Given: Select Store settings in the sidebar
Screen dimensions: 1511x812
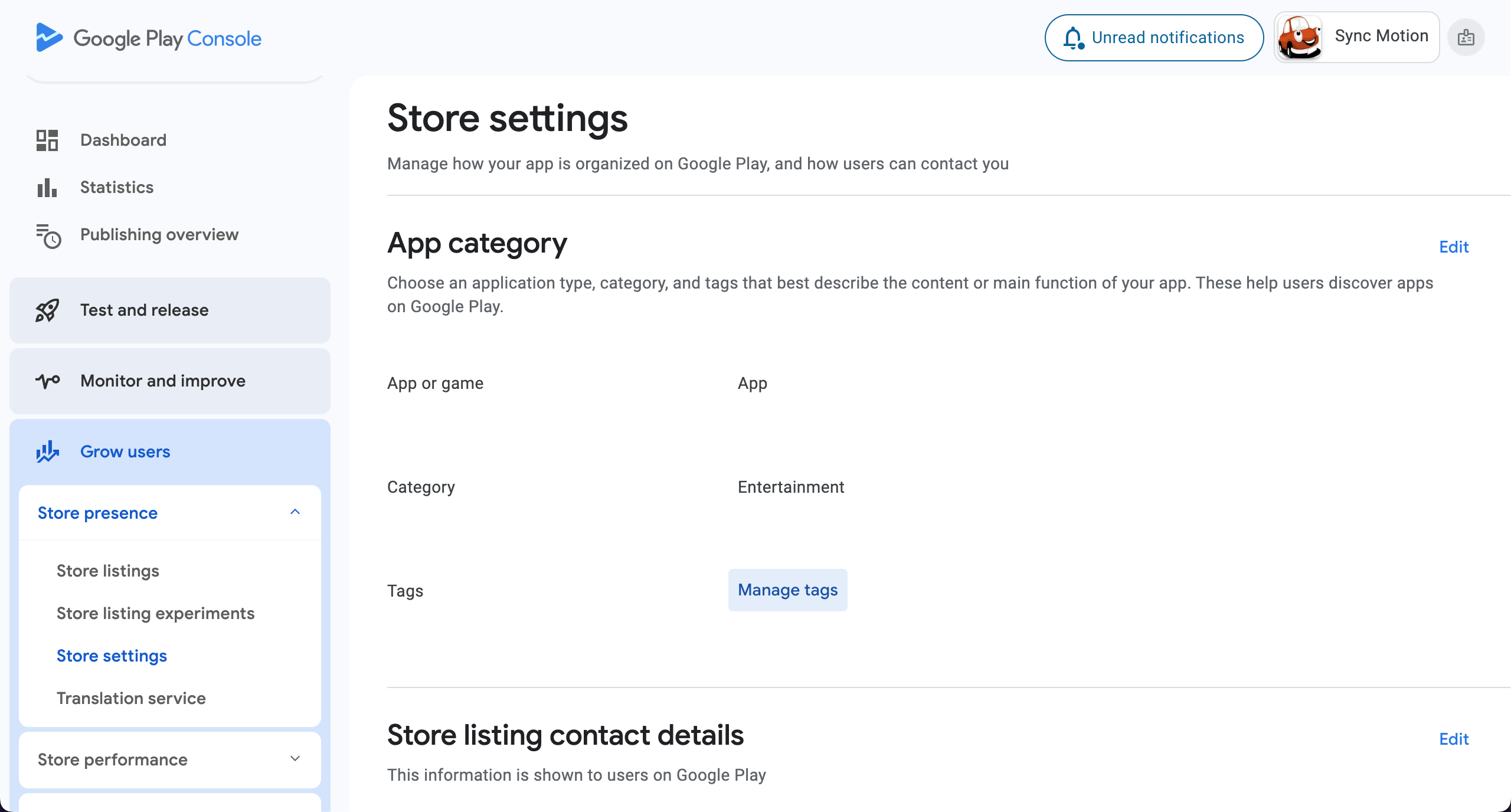Looking at the screenshot, I should click(x=112, y=656).
